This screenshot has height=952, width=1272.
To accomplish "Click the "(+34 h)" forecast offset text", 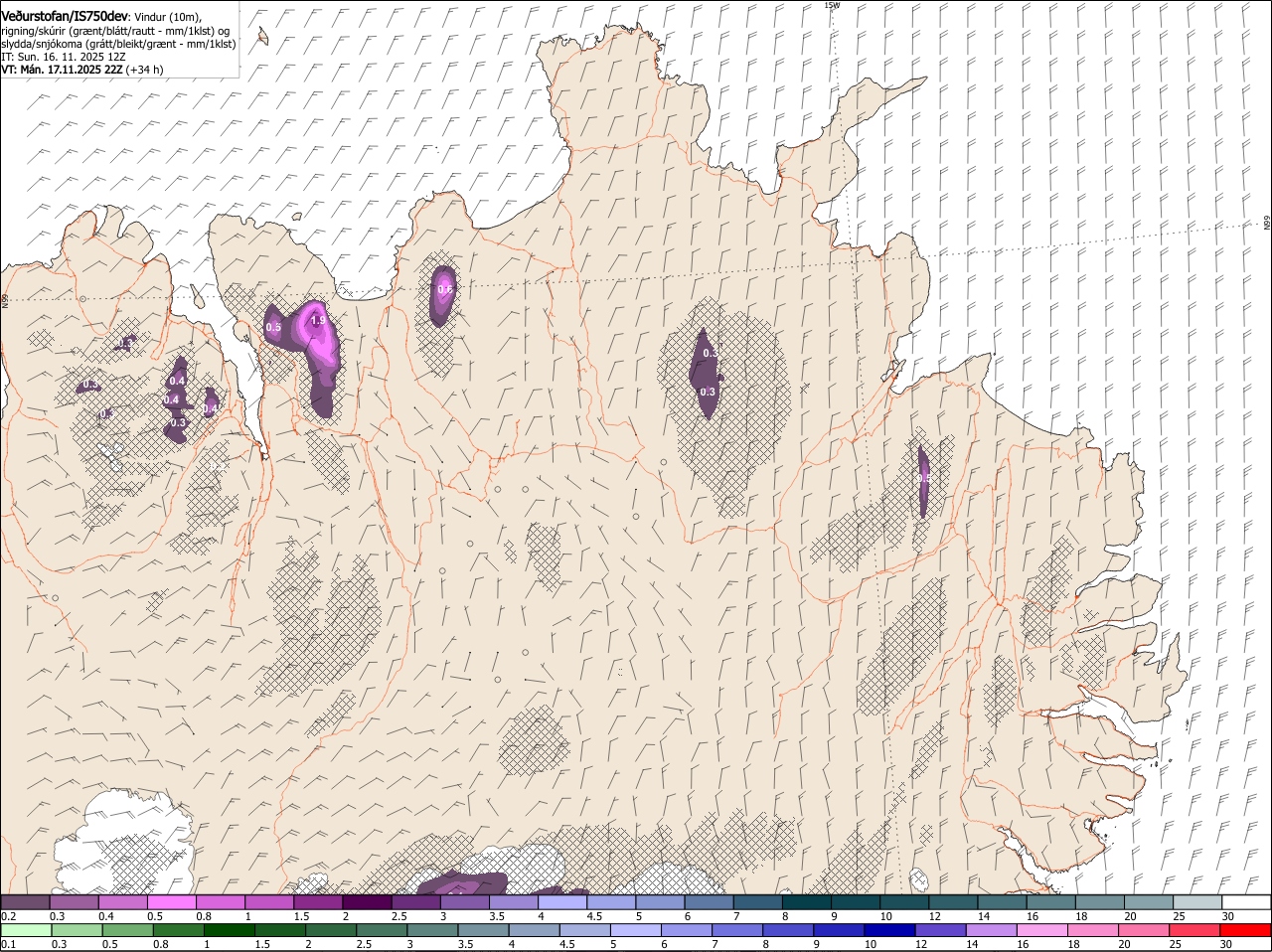I will click(145, 70).
